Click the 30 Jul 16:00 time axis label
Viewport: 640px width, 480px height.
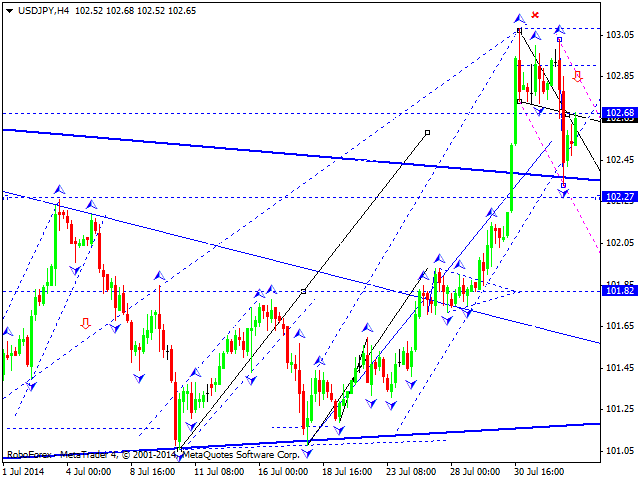pos(539,472)
